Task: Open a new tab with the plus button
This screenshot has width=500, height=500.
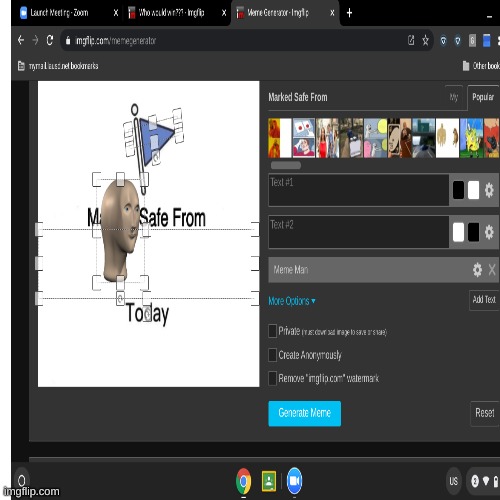Action: point(349,13)
